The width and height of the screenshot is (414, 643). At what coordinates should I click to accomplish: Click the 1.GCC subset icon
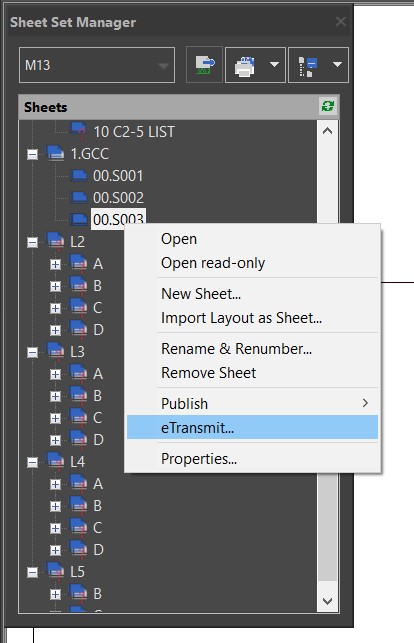pyautogui.click(x=55, y=153)
